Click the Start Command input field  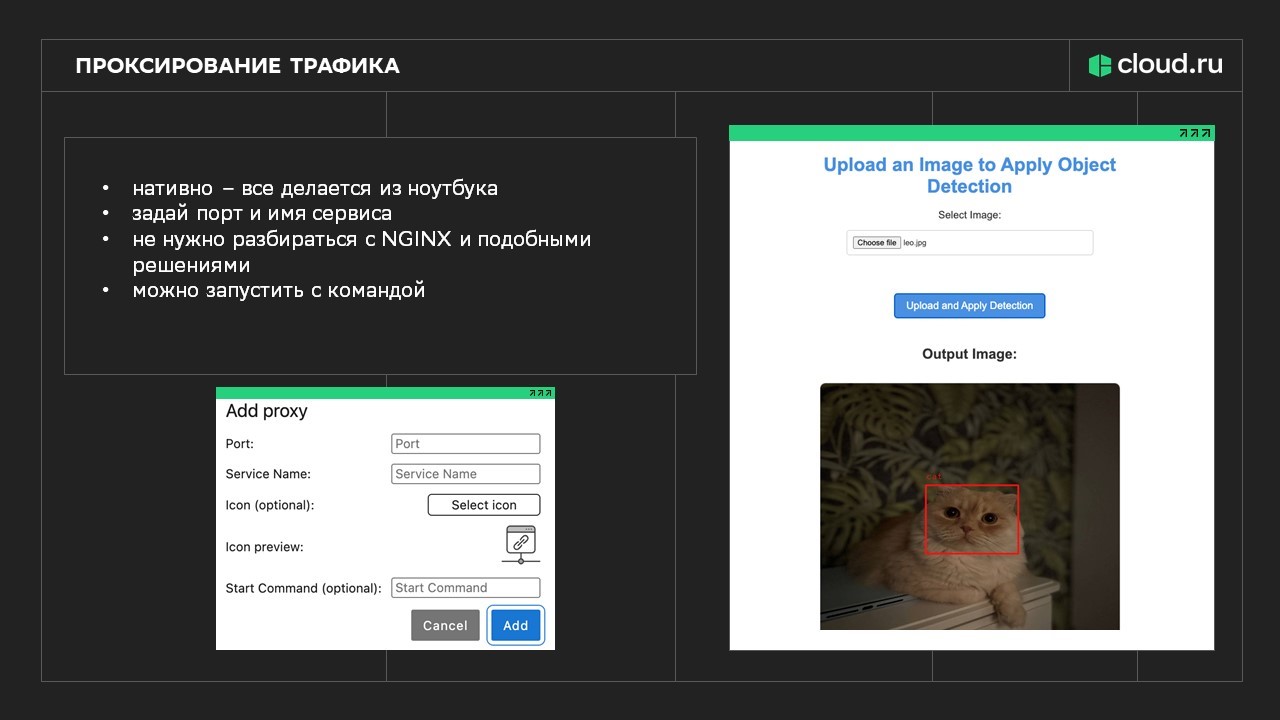[x=465, y=587]
